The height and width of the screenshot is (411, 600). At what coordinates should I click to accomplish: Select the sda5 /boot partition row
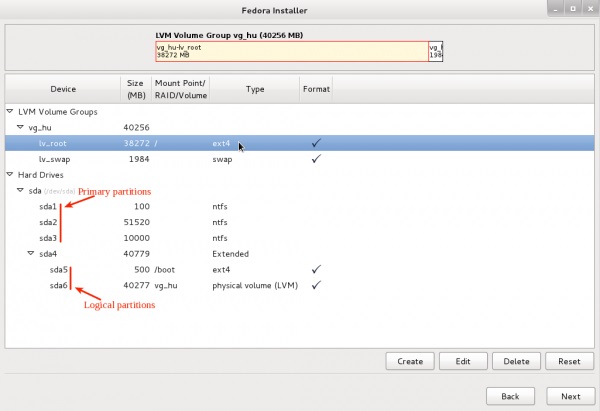(x=300, y=269)
